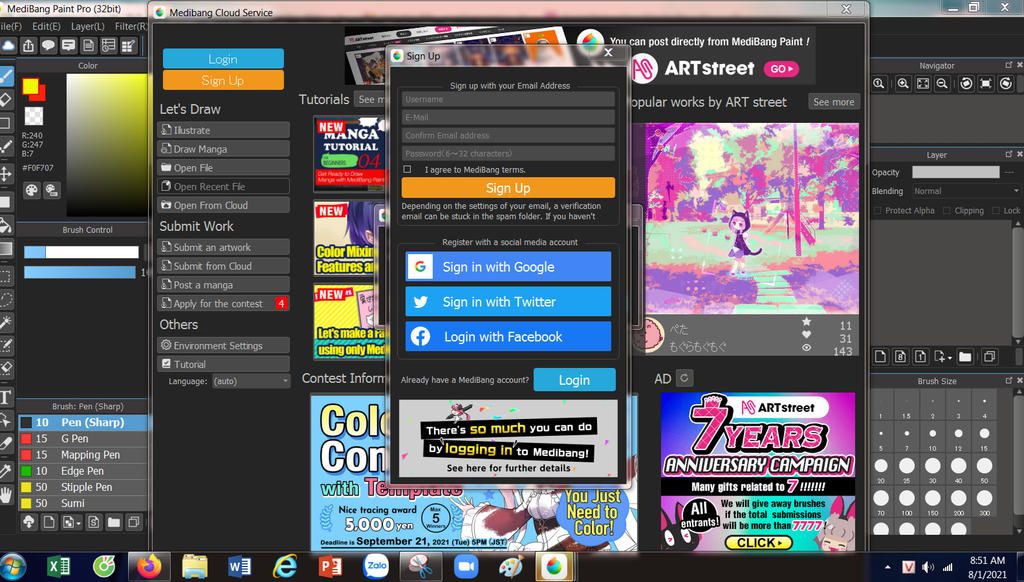Open Zalo from the taskbar
Image resolution: width=1024 pixels, height=582 pixels.
point(376,566)
